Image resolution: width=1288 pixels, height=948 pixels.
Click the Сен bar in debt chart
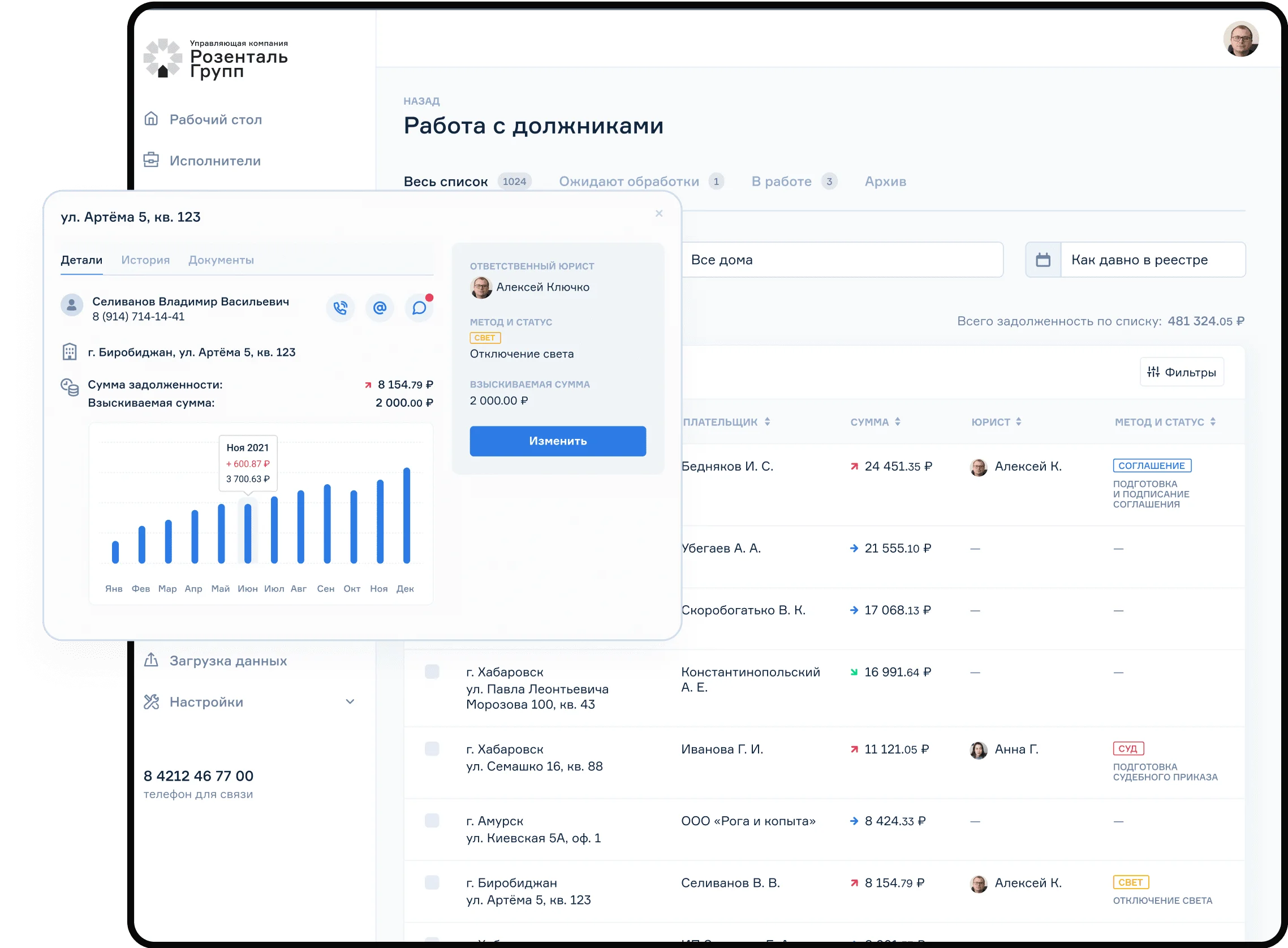tap(327, 523)
